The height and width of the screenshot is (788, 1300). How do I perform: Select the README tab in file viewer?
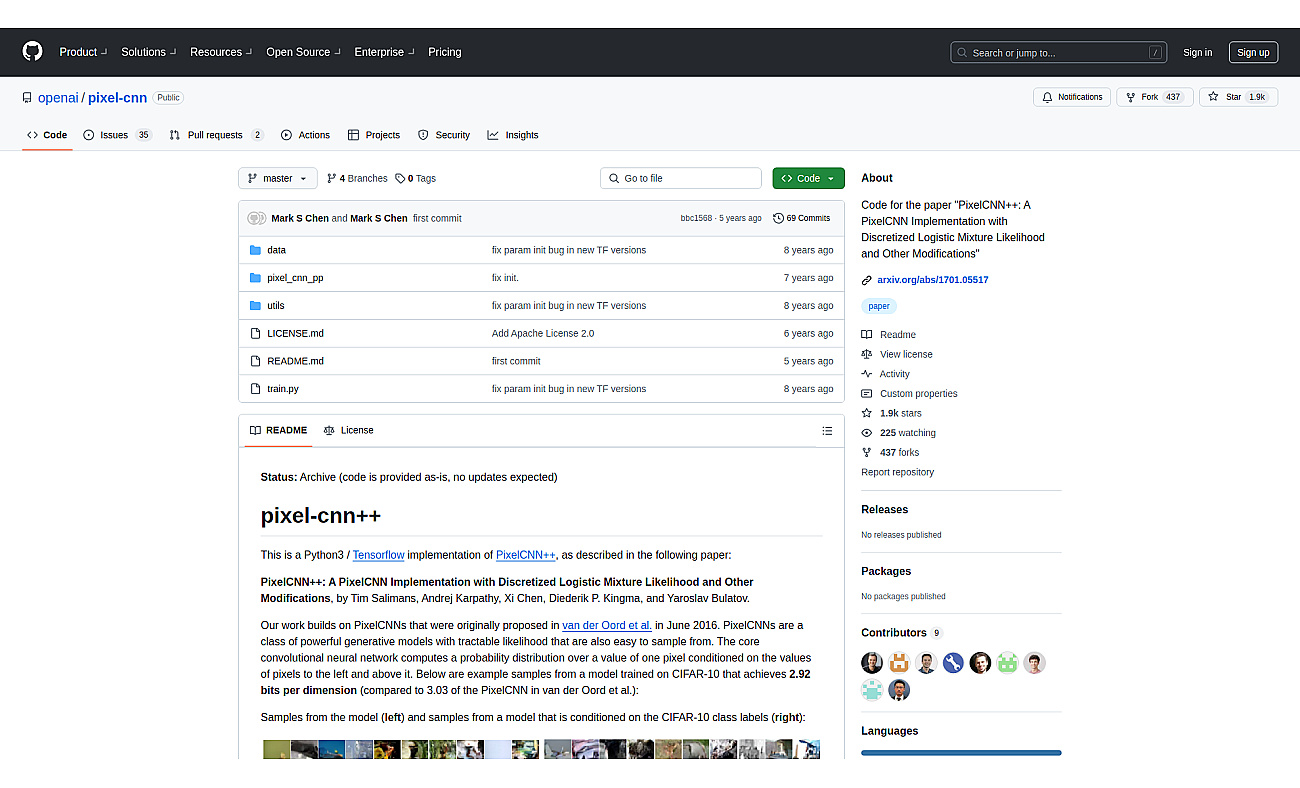pos(278,430)
